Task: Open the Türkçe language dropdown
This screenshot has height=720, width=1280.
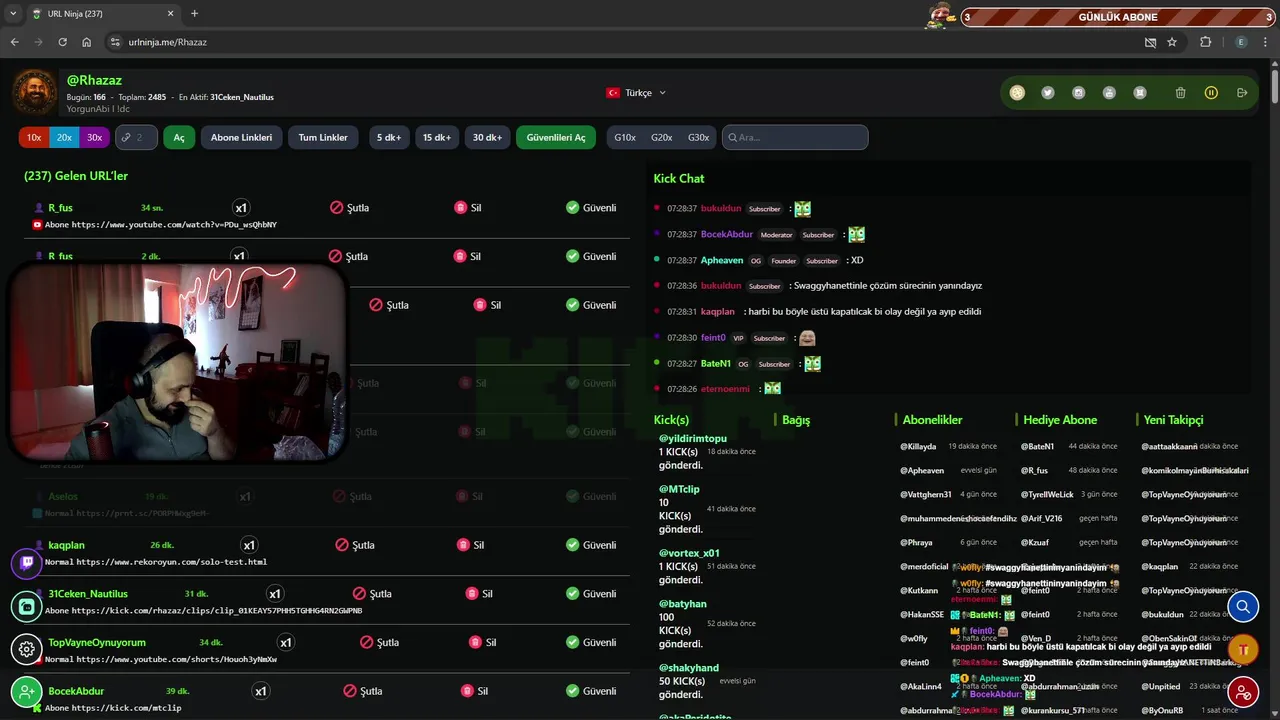Action: pos(636,93)
